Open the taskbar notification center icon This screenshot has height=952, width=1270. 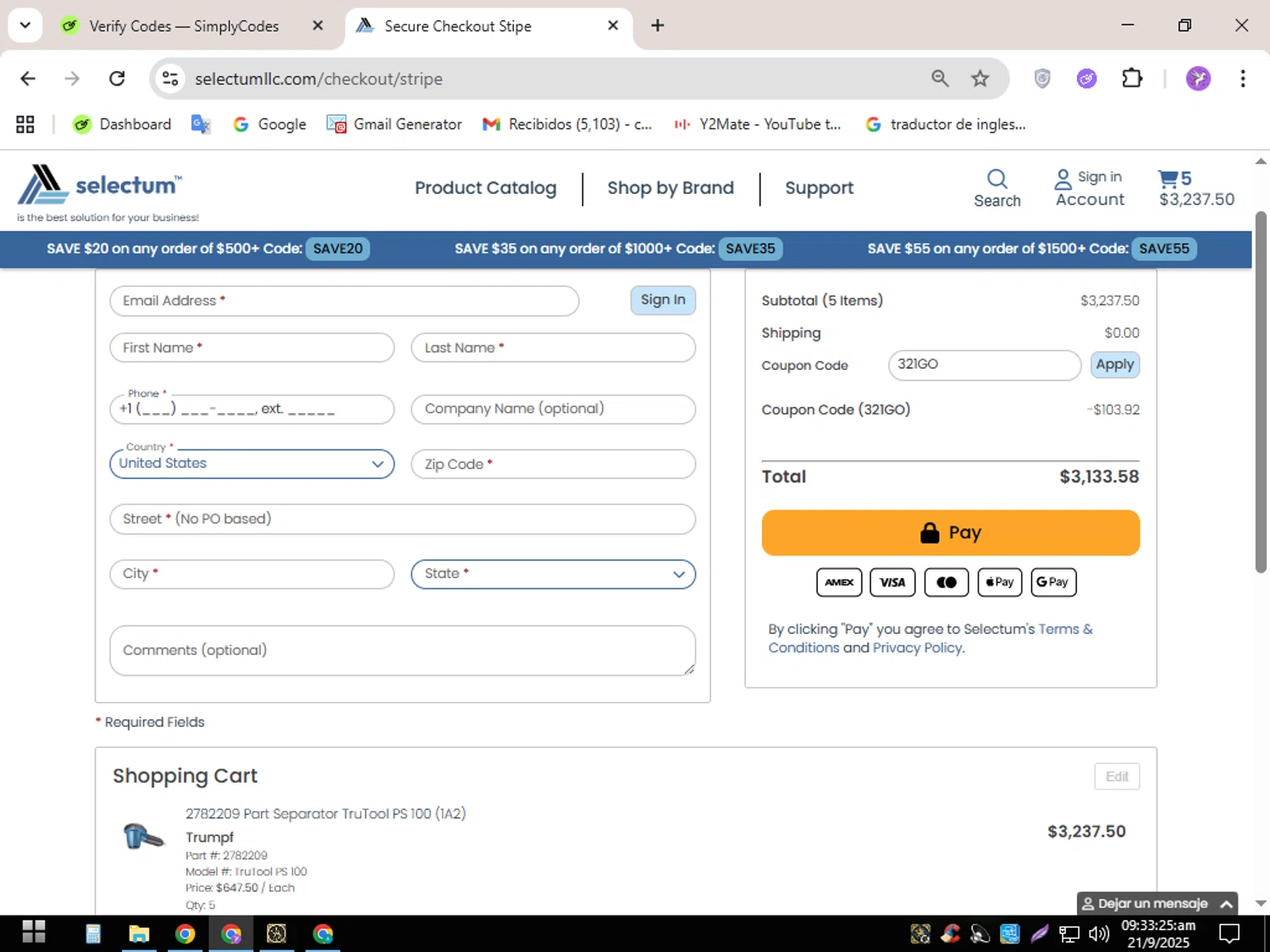click(1229, 933)
